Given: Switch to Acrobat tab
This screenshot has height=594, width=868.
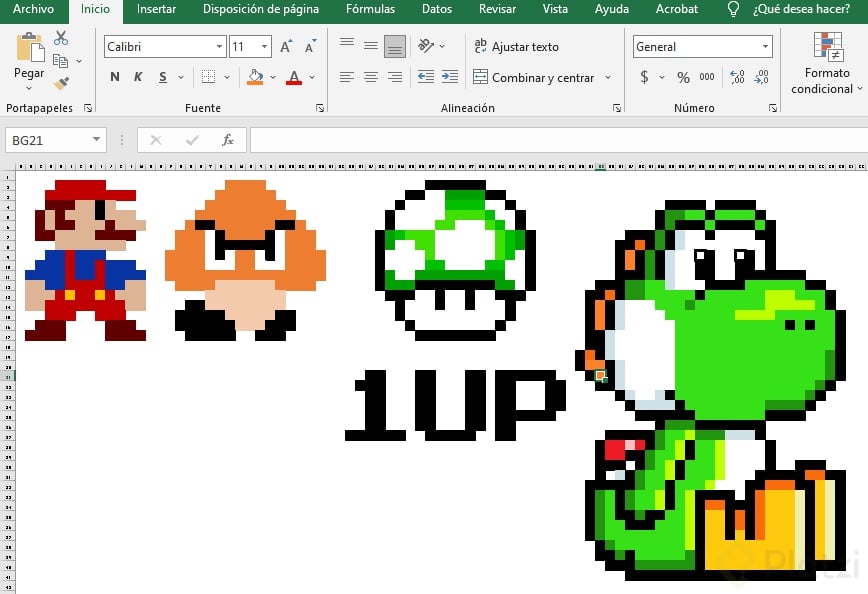Looking at the screenshot, I should [x=676, y=9].
